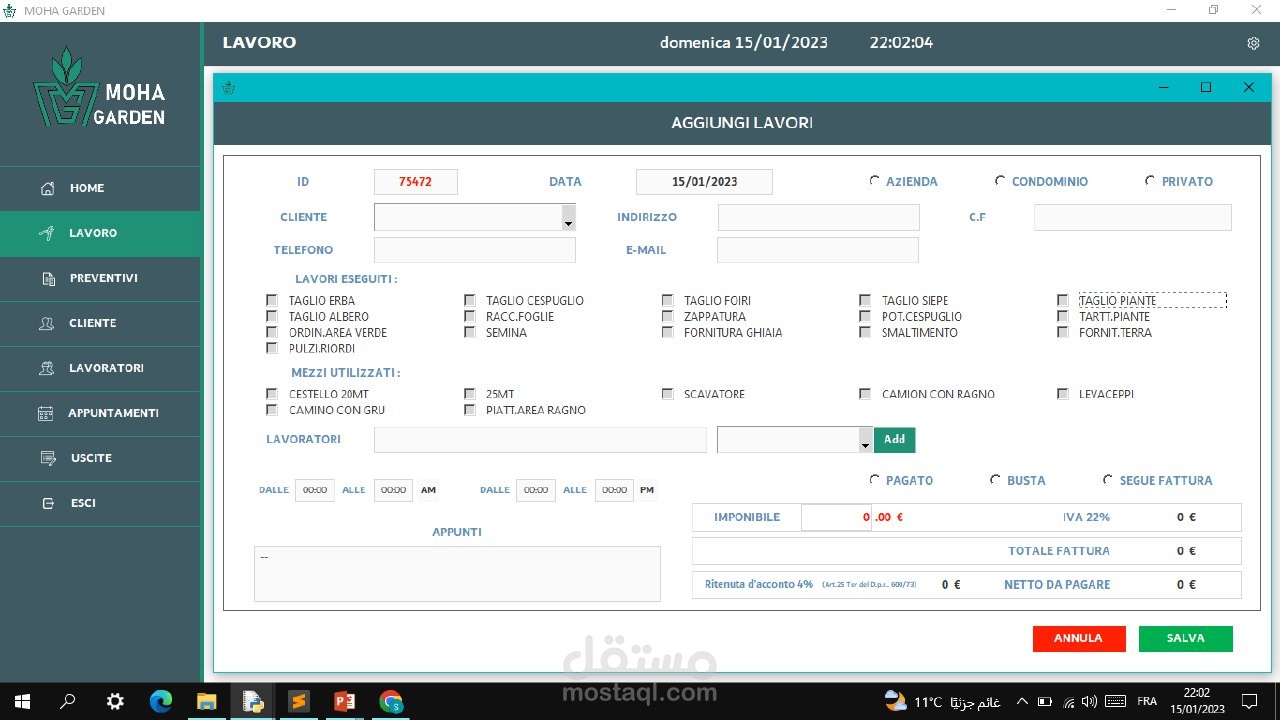Open PowerPoint from the taskbar

point(344,701)
